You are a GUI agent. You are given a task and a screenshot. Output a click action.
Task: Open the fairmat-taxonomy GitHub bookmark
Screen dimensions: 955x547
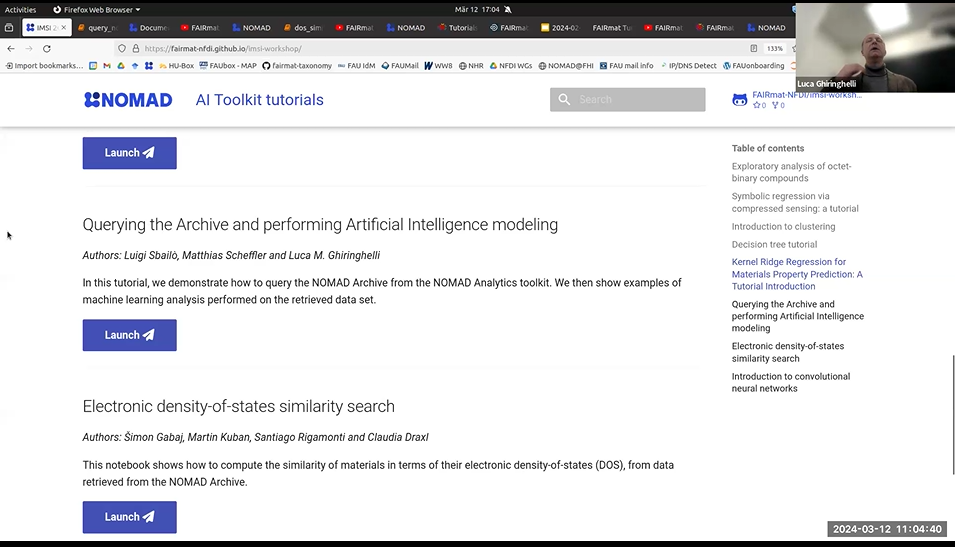point(297,66)
